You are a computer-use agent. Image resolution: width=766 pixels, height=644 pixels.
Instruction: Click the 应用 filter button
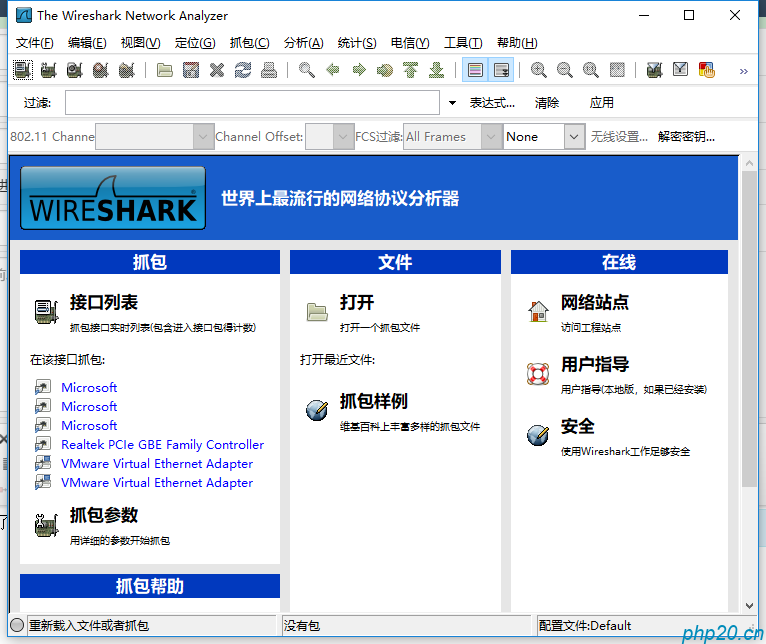601,103
